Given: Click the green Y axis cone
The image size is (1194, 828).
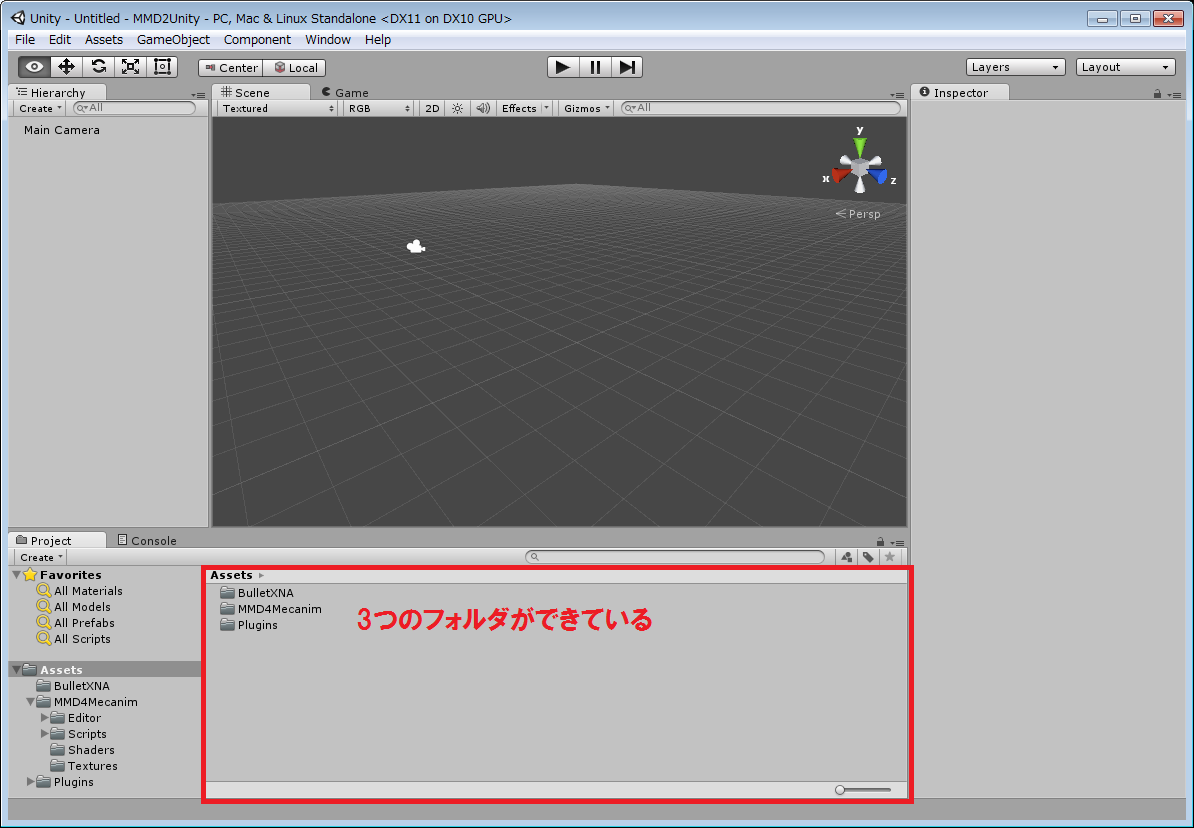Looking at the screenshot, I should pyautogui.click(x=860, y=146).
